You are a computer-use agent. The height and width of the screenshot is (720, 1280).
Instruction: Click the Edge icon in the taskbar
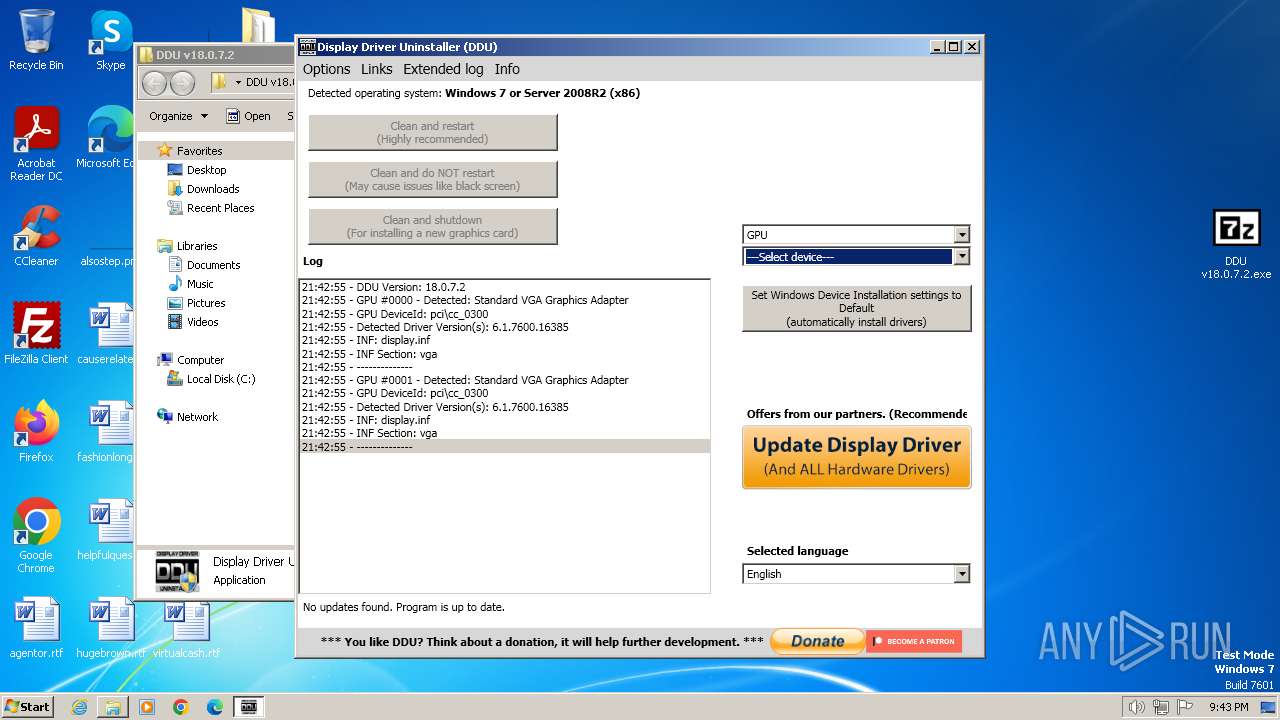coord(215,707)
